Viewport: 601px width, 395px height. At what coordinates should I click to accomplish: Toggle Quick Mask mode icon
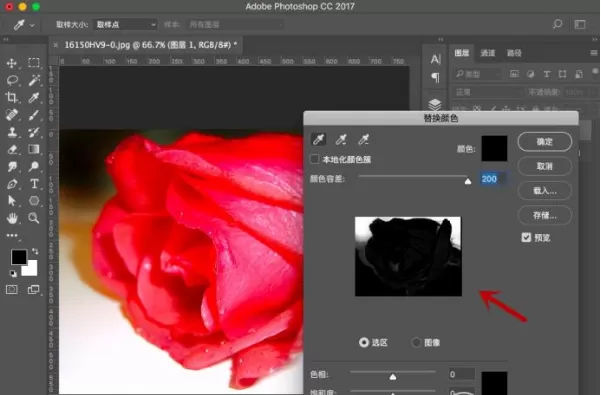click(12, 290)
